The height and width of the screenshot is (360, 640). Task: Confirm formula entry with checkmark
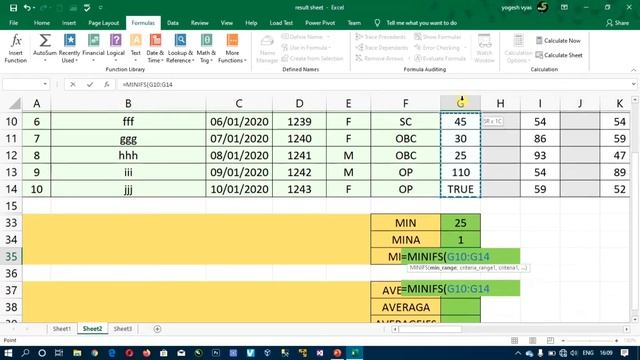coord(90,84)
